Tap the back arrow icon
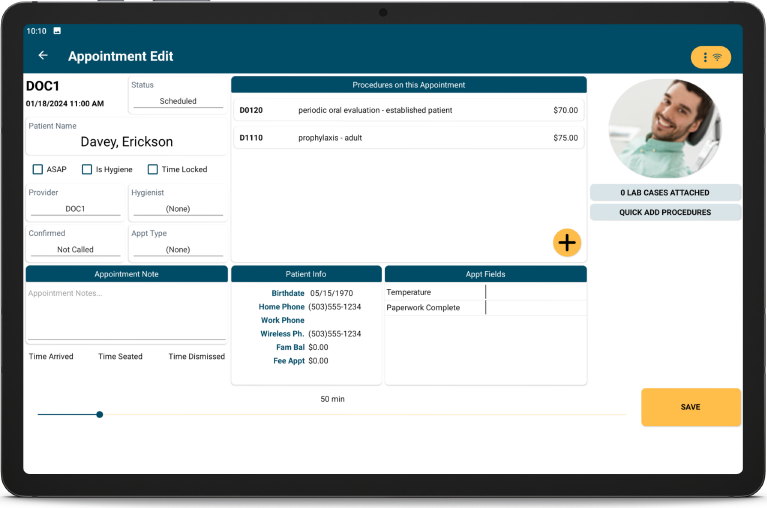767x508 pixels. [x=43, y=56]
